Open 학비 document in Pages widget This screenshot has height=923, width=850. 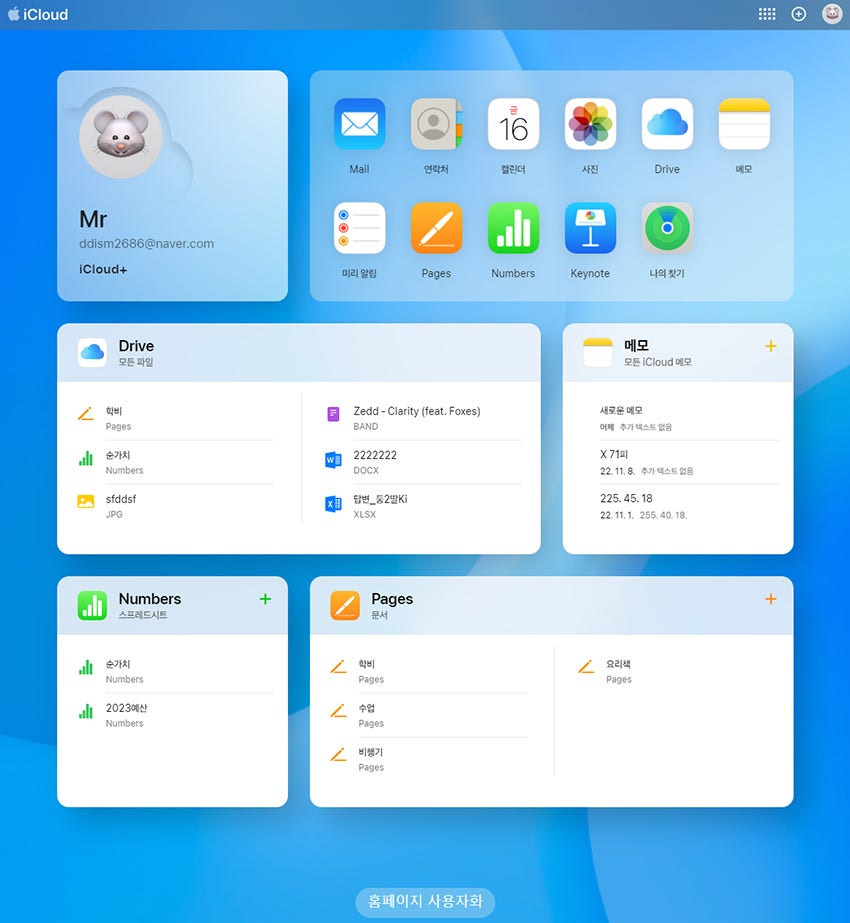coord(428,671)
